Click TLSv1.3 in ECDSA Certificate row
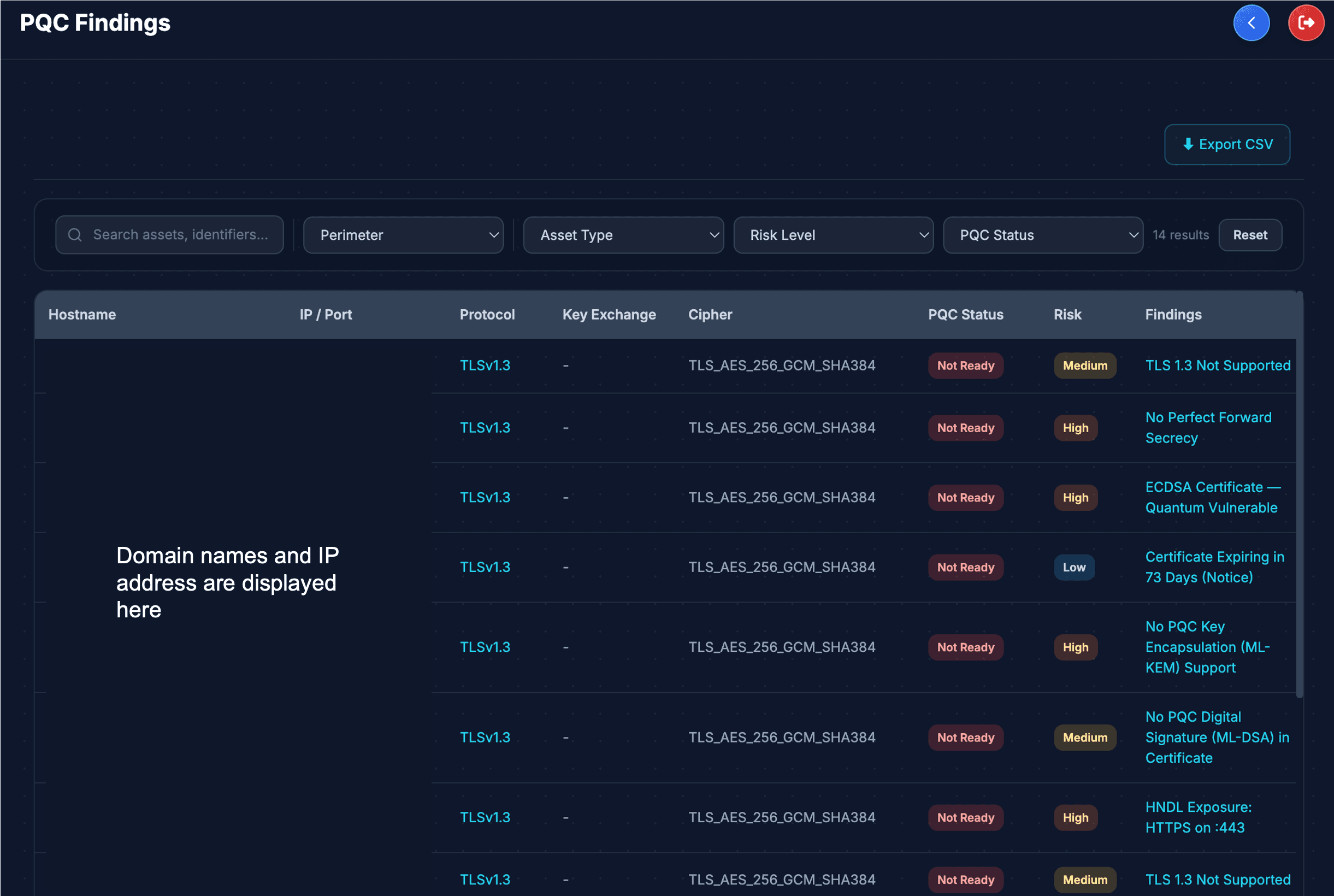The height and width of the screenshot is (896, 1334). click(x=485, y=498)
